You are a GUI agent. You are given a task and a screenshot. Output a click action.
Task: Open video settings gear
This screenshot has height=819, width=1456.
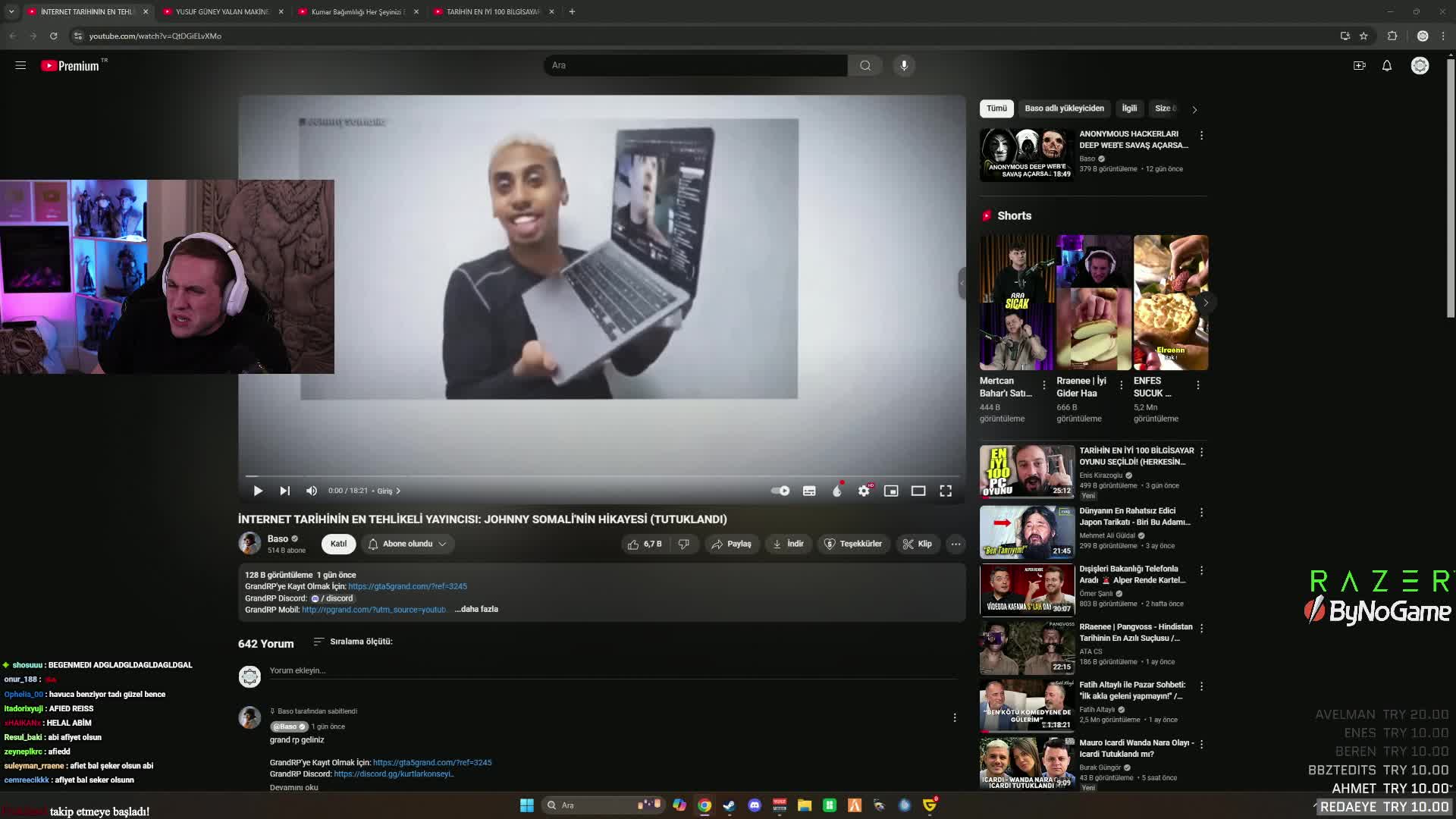coord(864,491)
